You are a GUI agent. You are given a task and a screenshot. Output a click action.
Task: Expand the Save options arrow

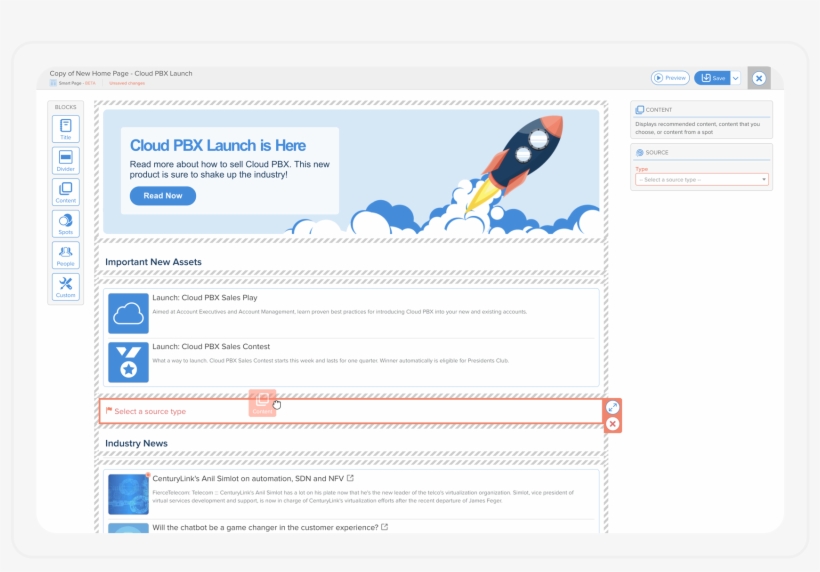click(x=736, y=78)
